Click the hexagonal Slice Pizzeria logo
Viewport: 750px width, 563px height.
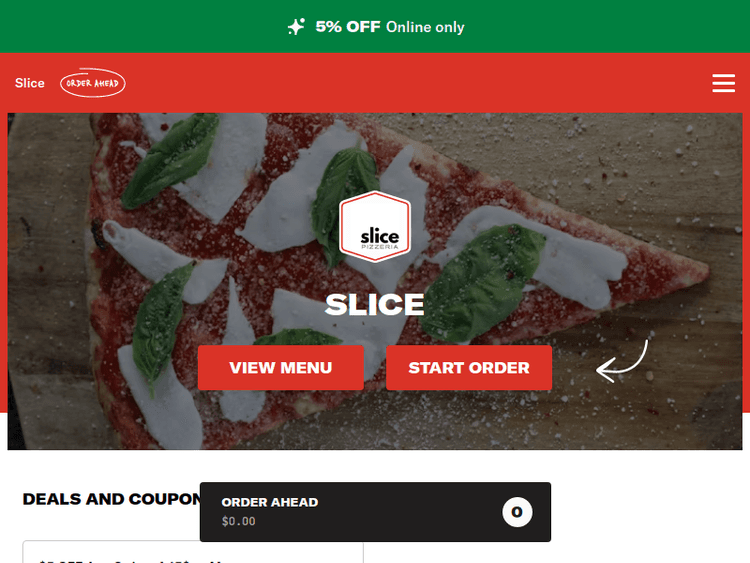[375, 226]
